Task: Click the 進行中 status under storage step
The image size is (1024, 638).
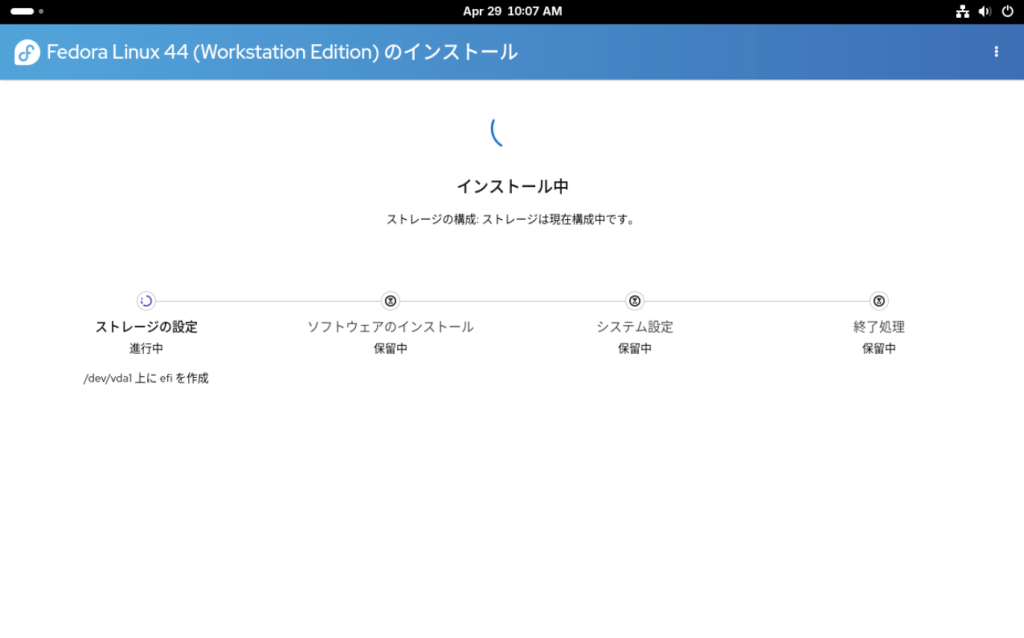Action: point(146,349)
